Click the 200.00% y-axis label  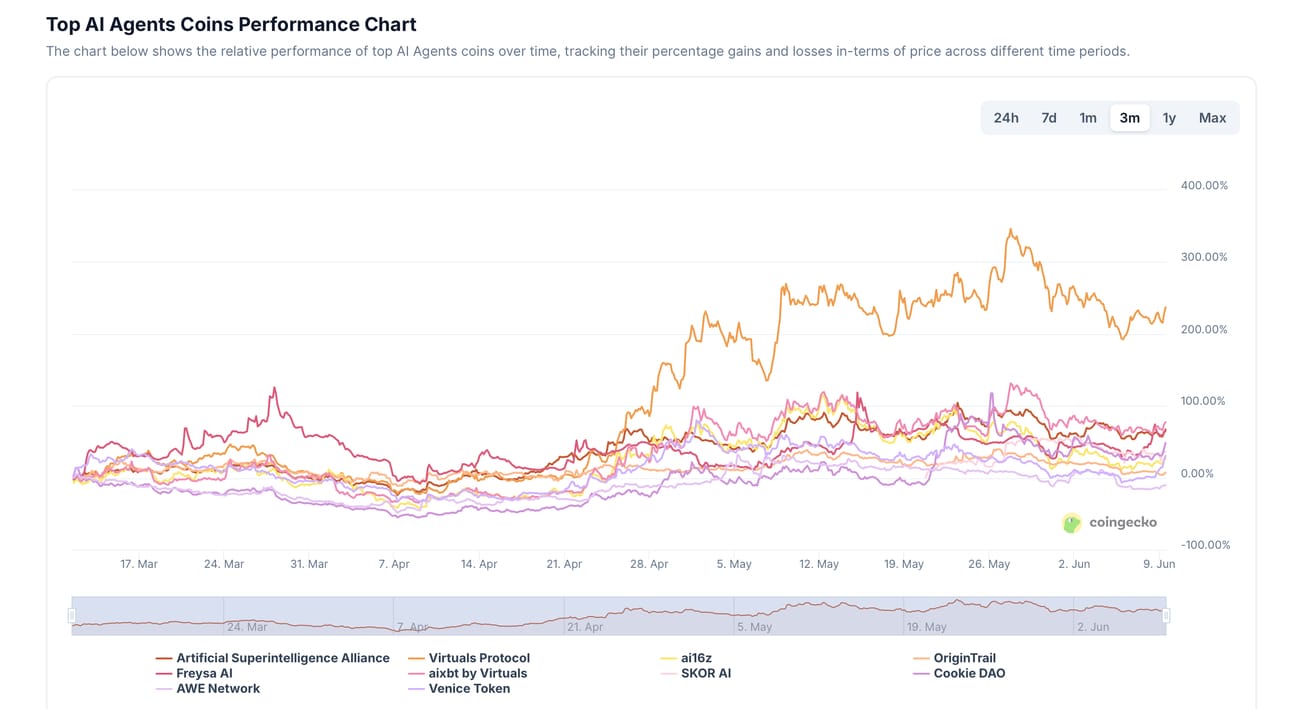point(1204,330)
